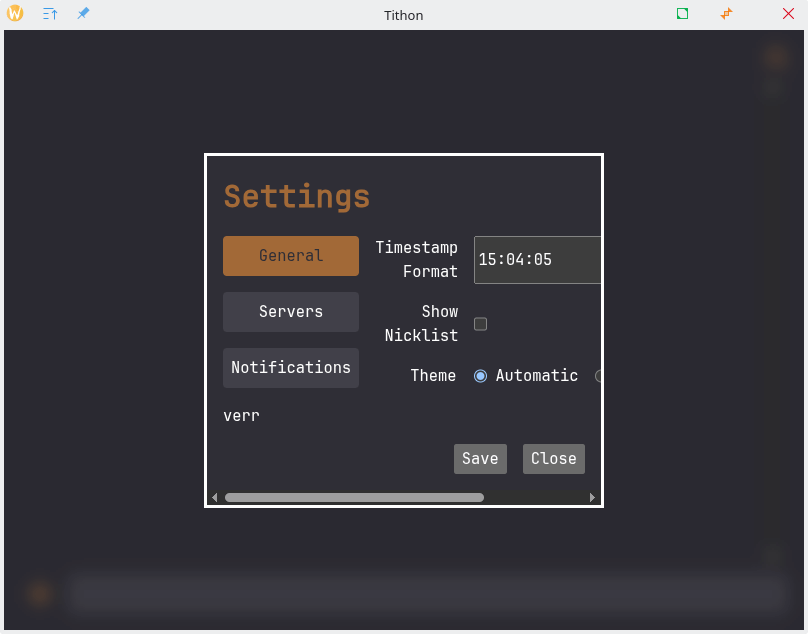808x634 pixels.
Task: Focus the Timestamp Format input field
Action: 536,260
